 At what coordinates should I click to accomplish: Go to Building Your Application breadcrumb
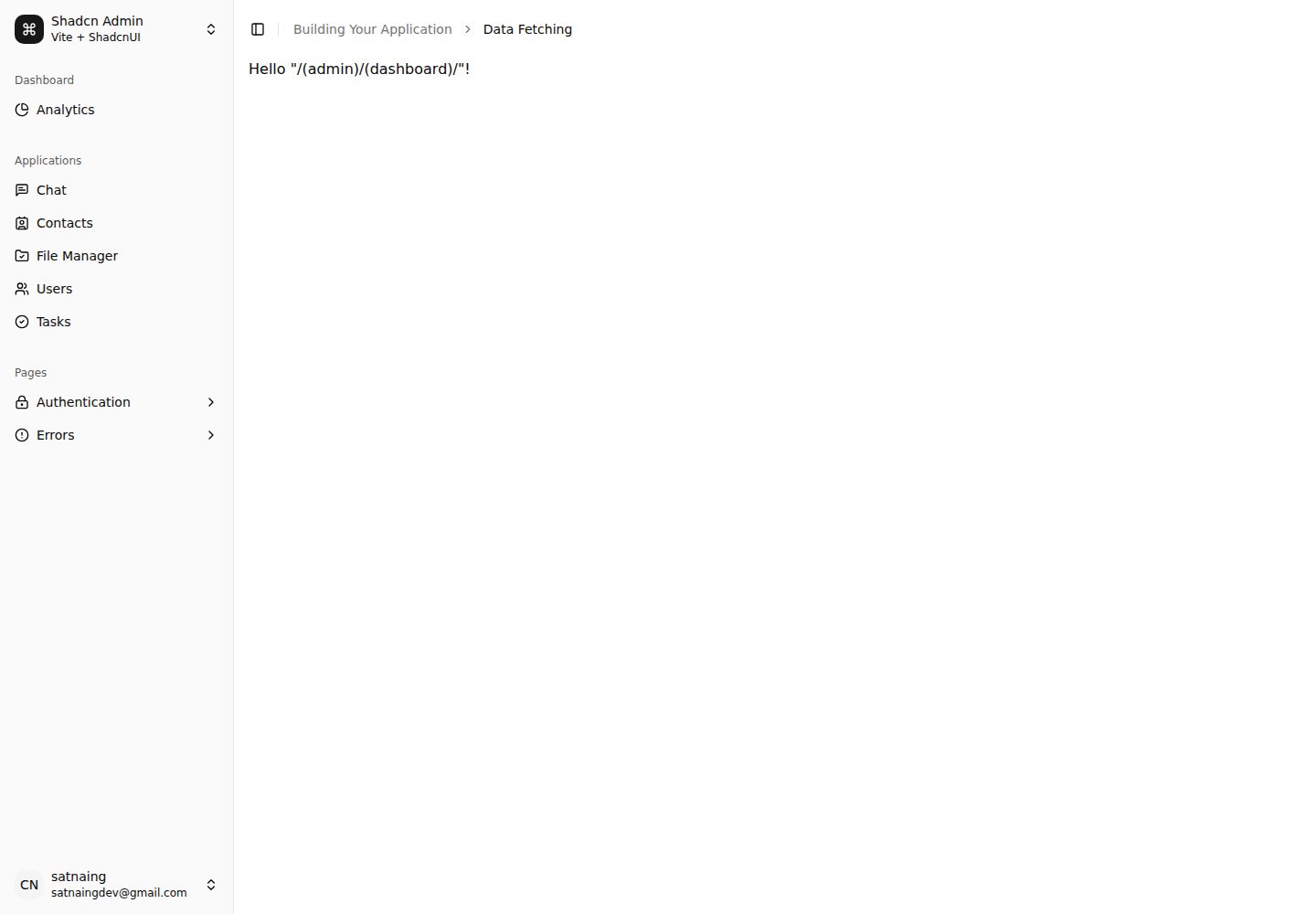[x=373, y=29]
